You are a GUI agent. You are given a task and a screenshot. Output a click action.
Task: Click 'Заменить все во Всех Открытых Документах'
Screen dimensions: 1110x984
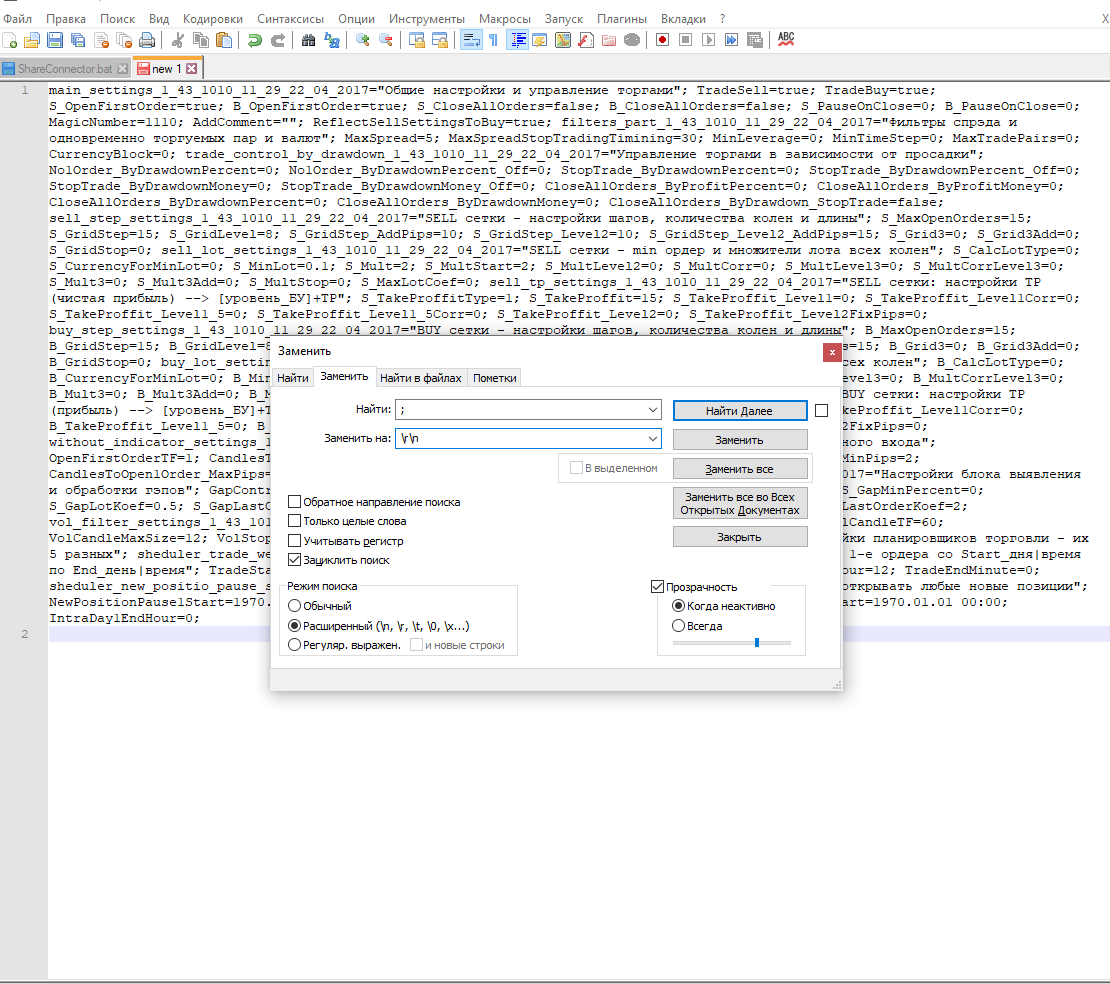[x=740, y=503]
